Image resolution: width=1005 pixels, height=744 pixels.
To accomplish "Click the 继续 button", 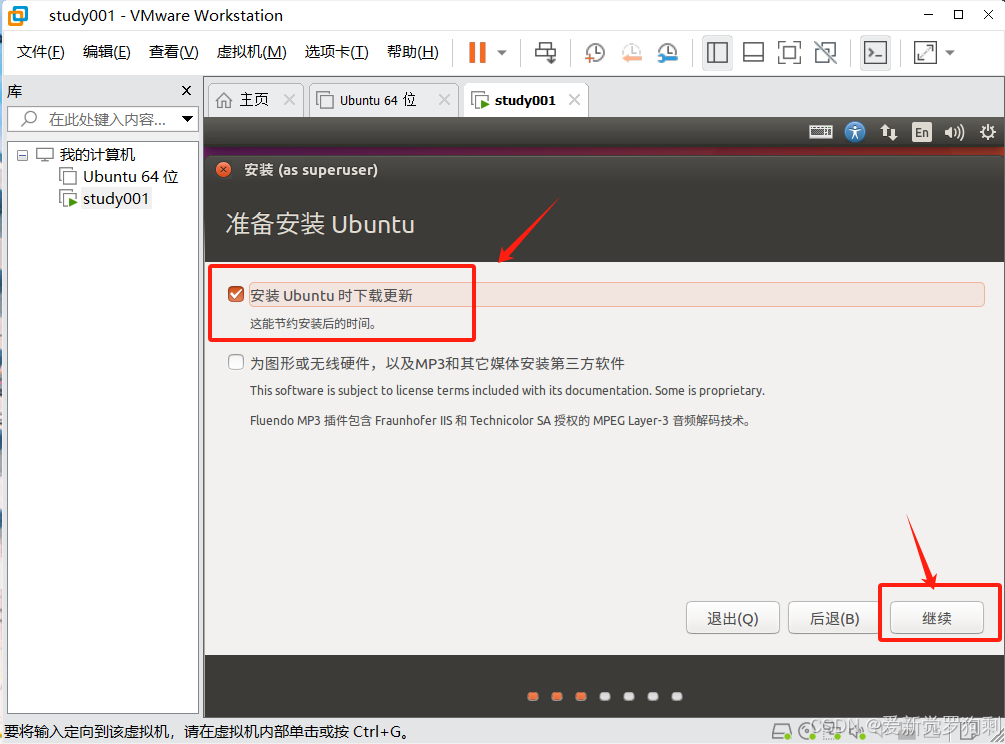I will tap(936, 618).
